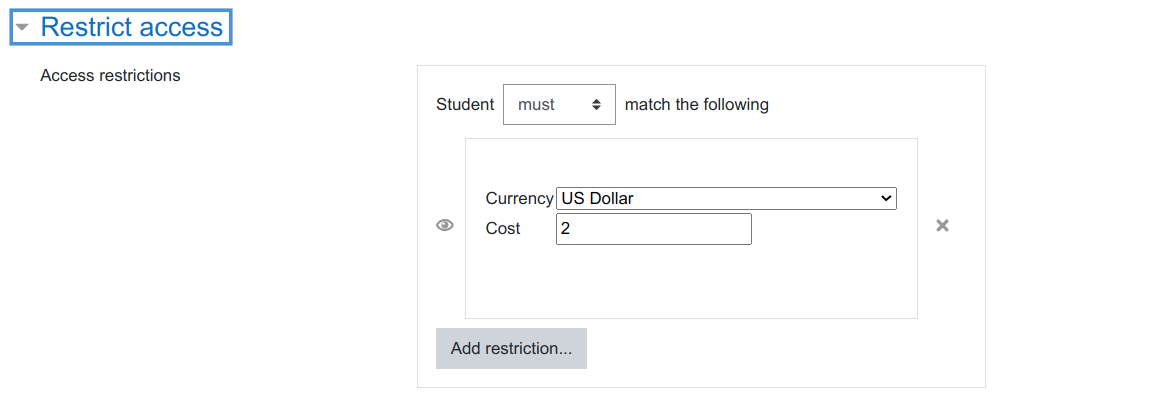Click the up-down arrows on 'must' selector
The width and height of the screenshot is (1168, 406).
[597, 104]
